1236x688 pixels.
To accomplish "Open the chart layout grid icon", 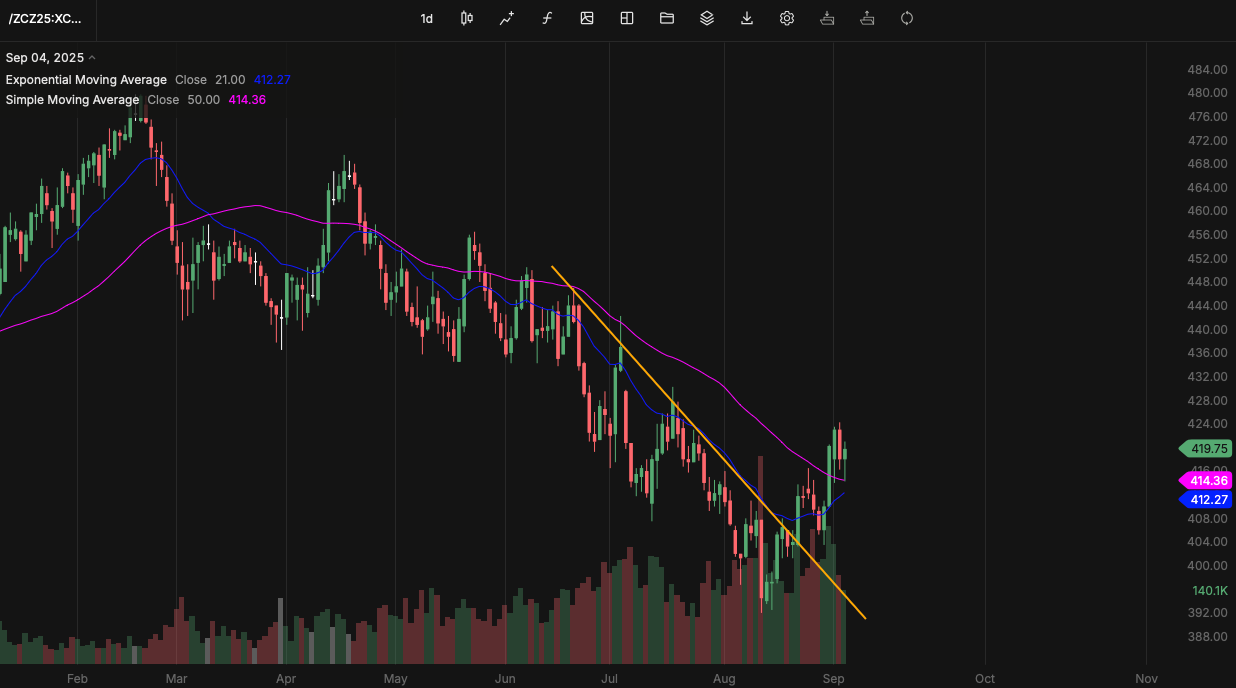I will click(626, 18).
